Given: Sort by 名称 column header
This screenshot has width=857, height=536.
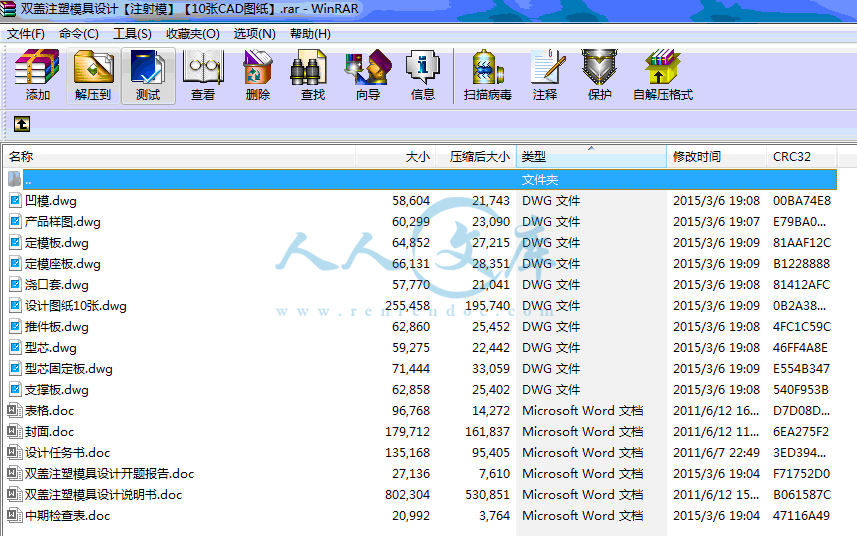Looking at the screenshot, I should [x=180, y=157].
